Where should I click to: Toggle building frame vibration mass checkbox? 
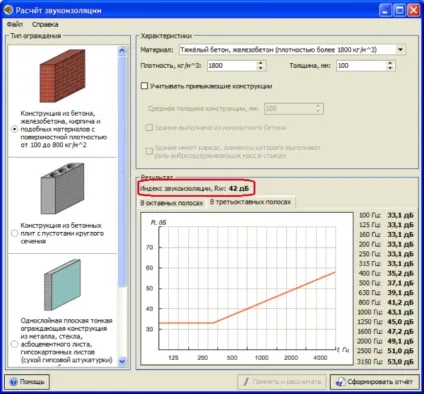click(x=149, y=152)
